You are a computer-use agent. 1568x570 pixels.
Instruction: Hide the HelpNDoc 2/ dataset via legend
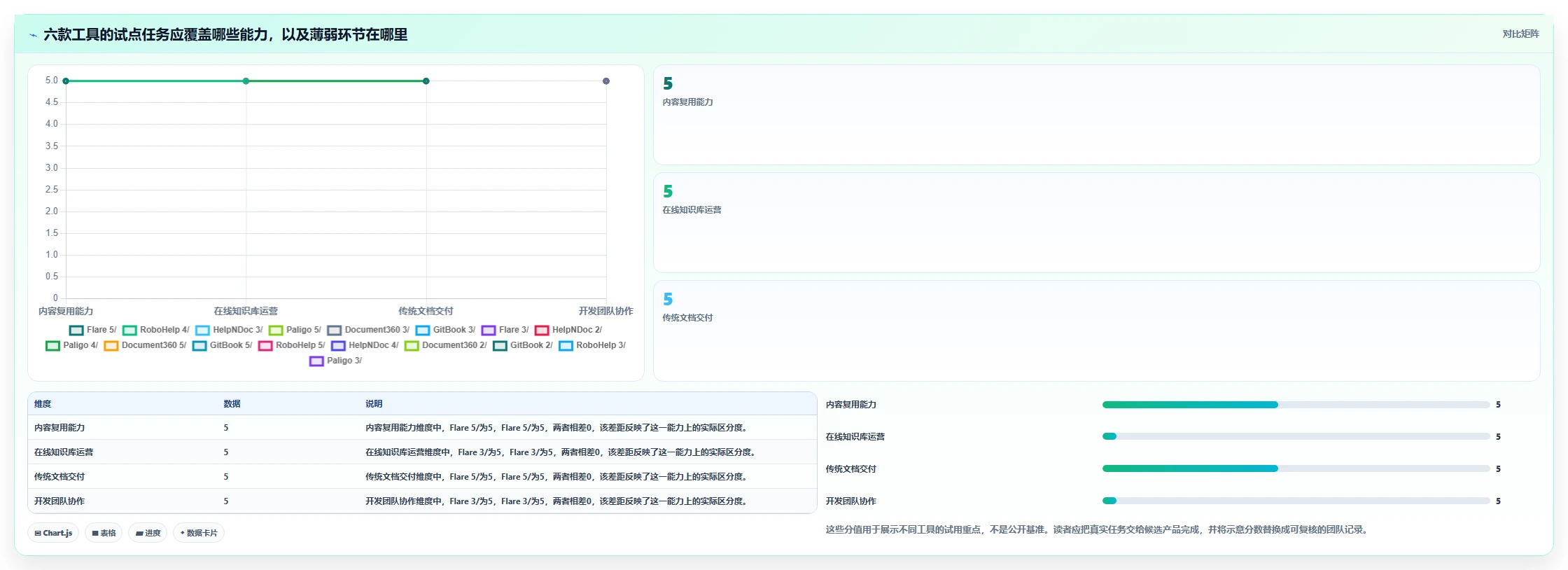click(568, 330)
